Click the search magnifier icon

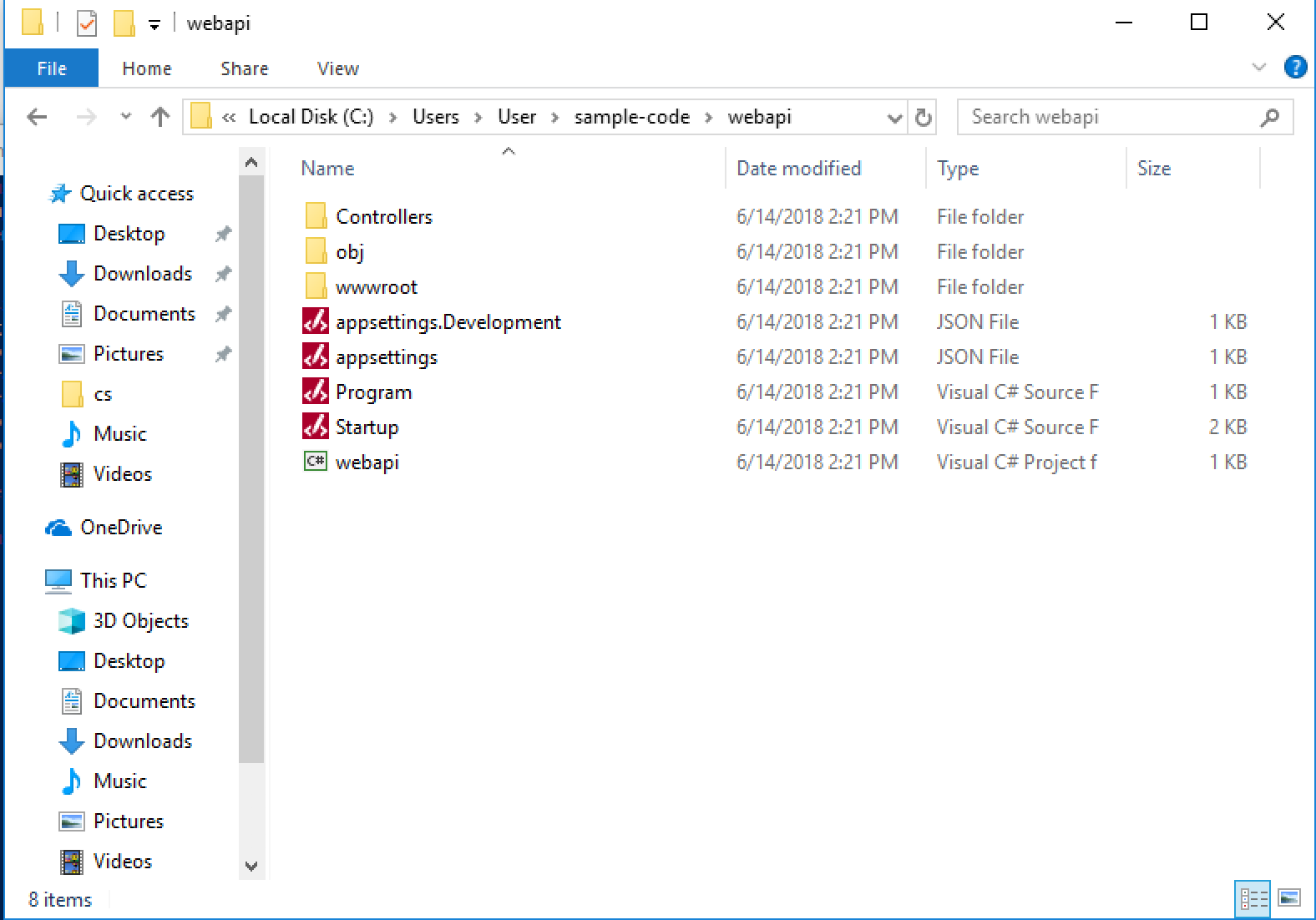click(1270, 118)
